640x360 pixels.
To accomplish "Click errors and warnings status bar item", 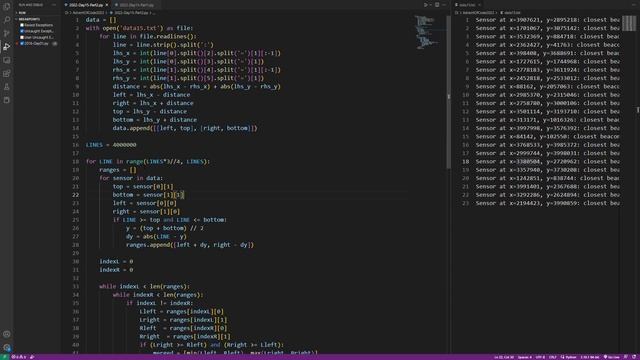I will 19,357.
